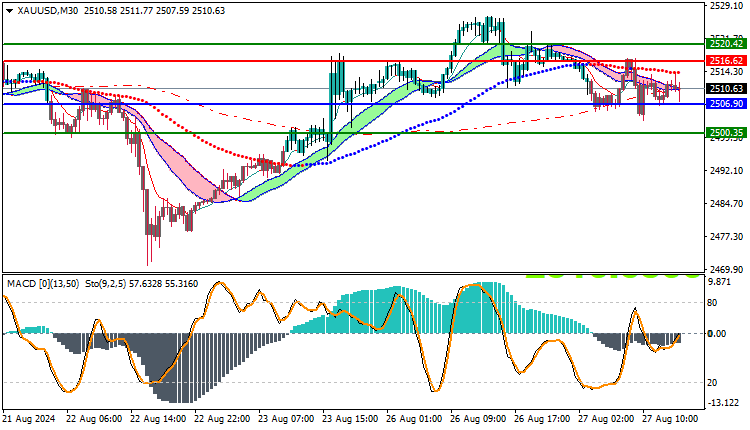Click the 2529.10 price scale value
Image resolution: width=750 pixels, height=430 pixels.
(727, 6)
